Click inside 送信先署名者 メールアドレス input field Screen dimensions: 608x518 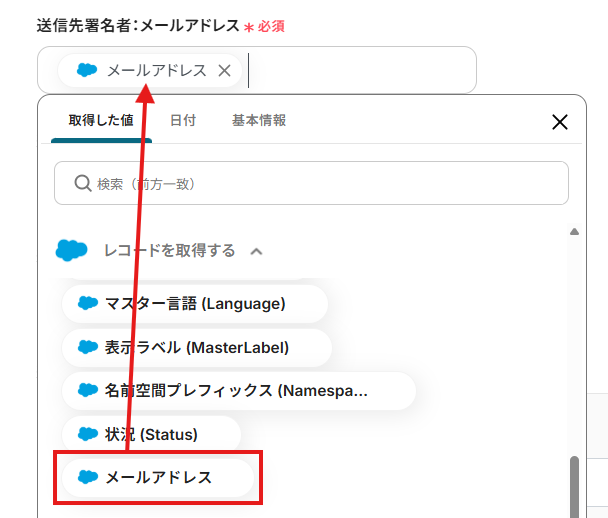click(x=360, y=71)
